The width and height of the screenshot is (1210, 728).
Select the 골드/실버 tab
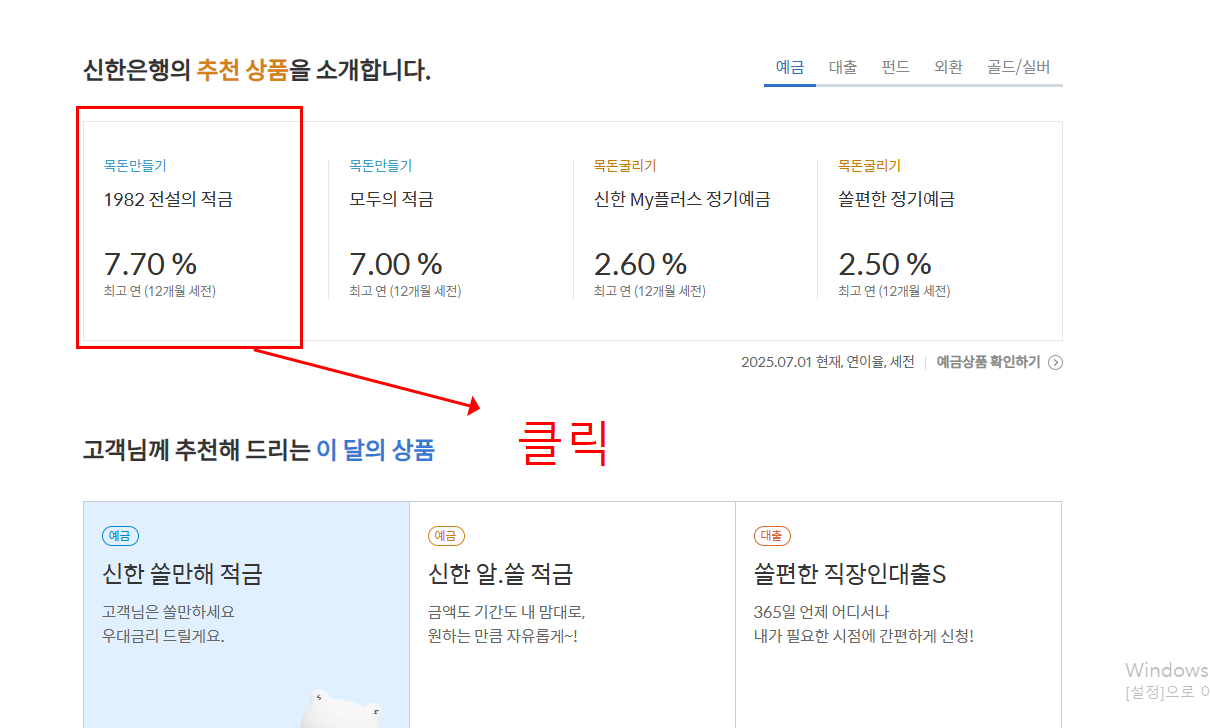click(1018, 67)
